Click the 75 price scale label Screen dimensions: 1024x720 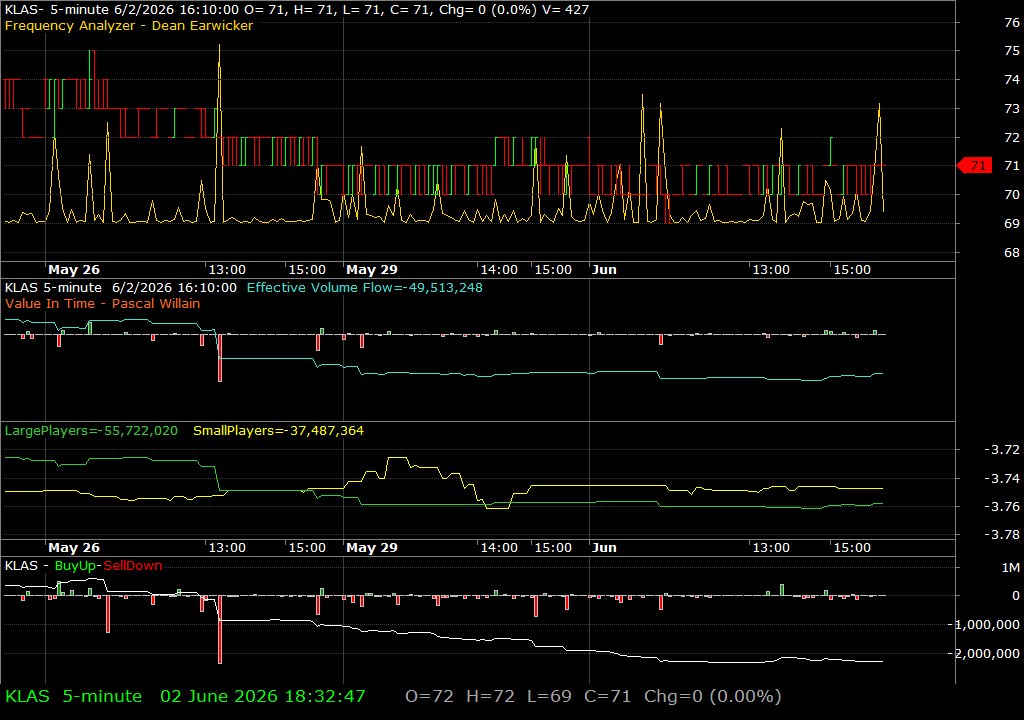pos(1012,50)
